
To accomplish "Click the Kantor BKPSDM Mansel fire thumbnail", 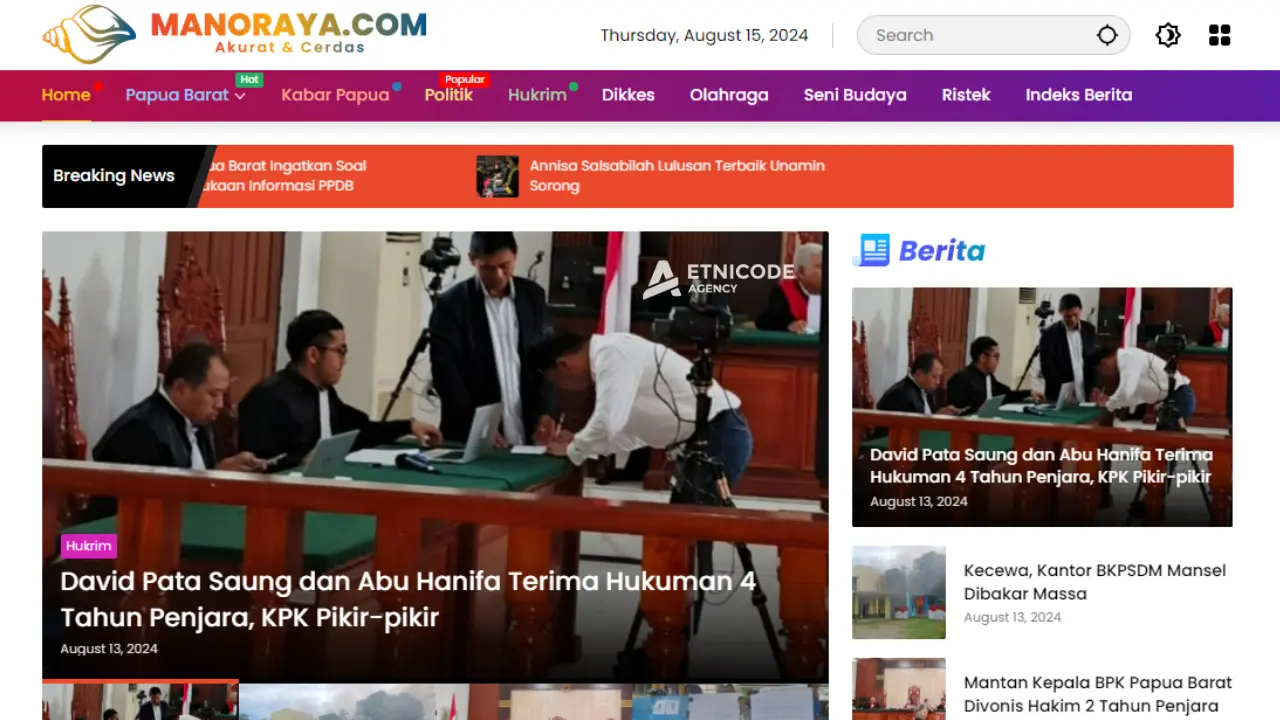I will tap(898, 592).
